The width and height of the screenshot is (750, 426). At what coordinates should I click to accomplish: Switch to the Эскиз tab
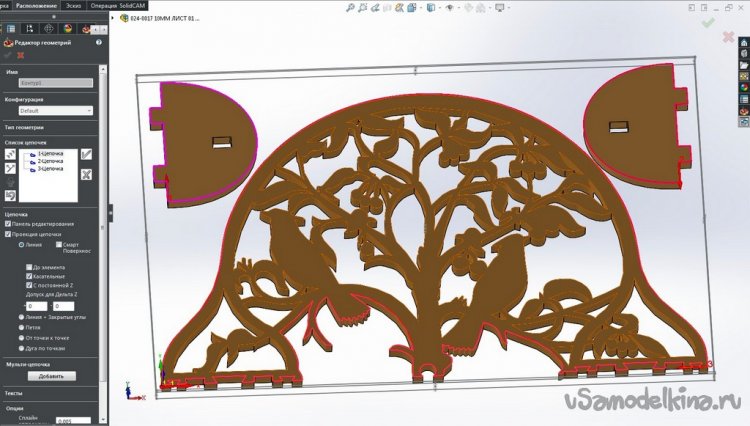tap(71, 5)
